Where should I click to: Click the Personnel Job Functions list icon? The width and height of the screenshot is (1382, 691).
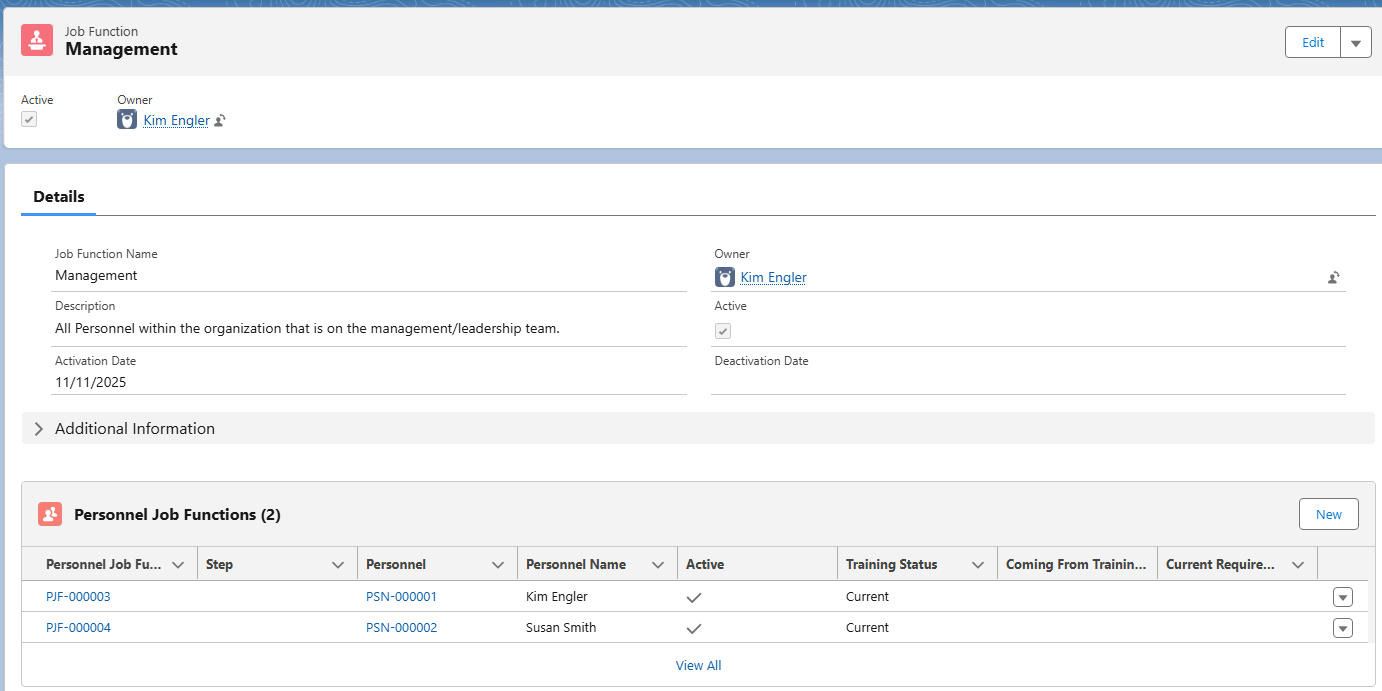point(50,514)
